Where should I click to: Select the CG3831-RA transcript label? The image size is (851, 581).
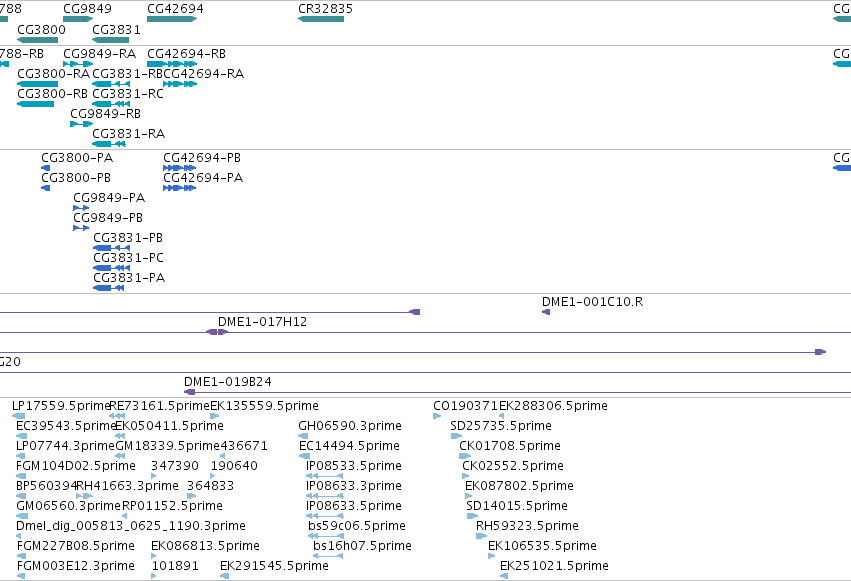[x=128, y=134]
